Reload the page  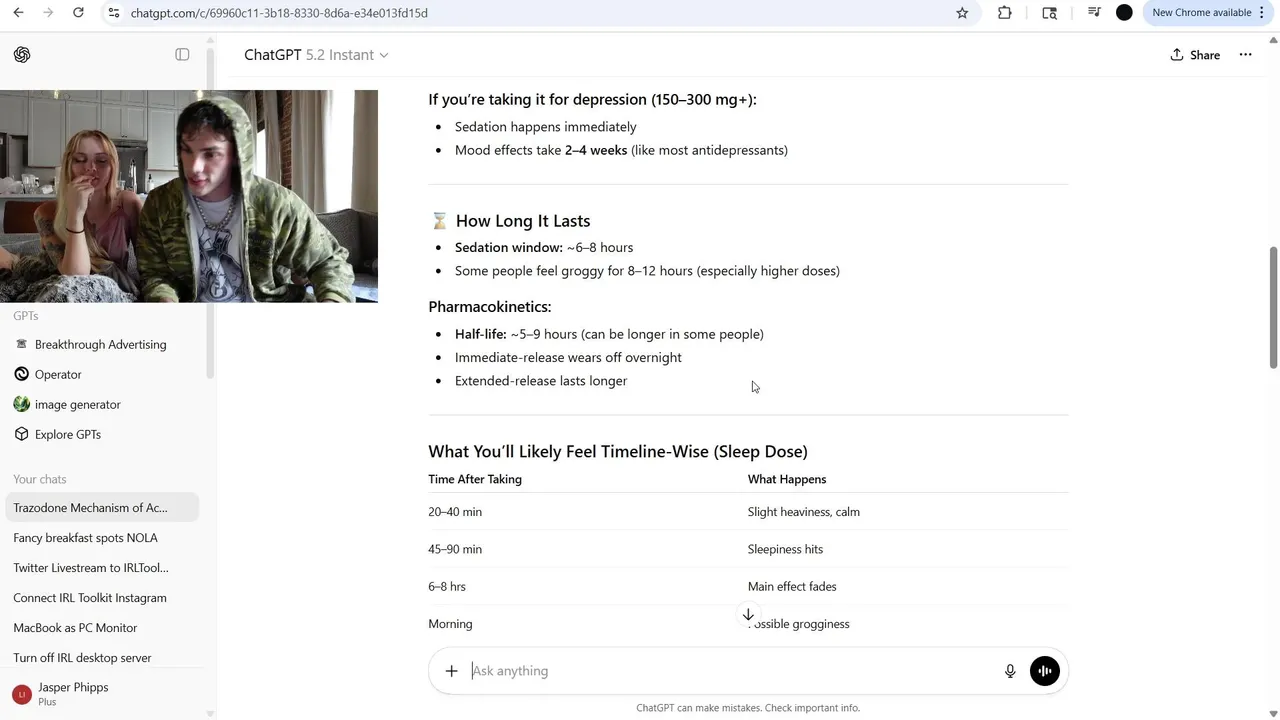pyautogui.click(x=78, y=13)
